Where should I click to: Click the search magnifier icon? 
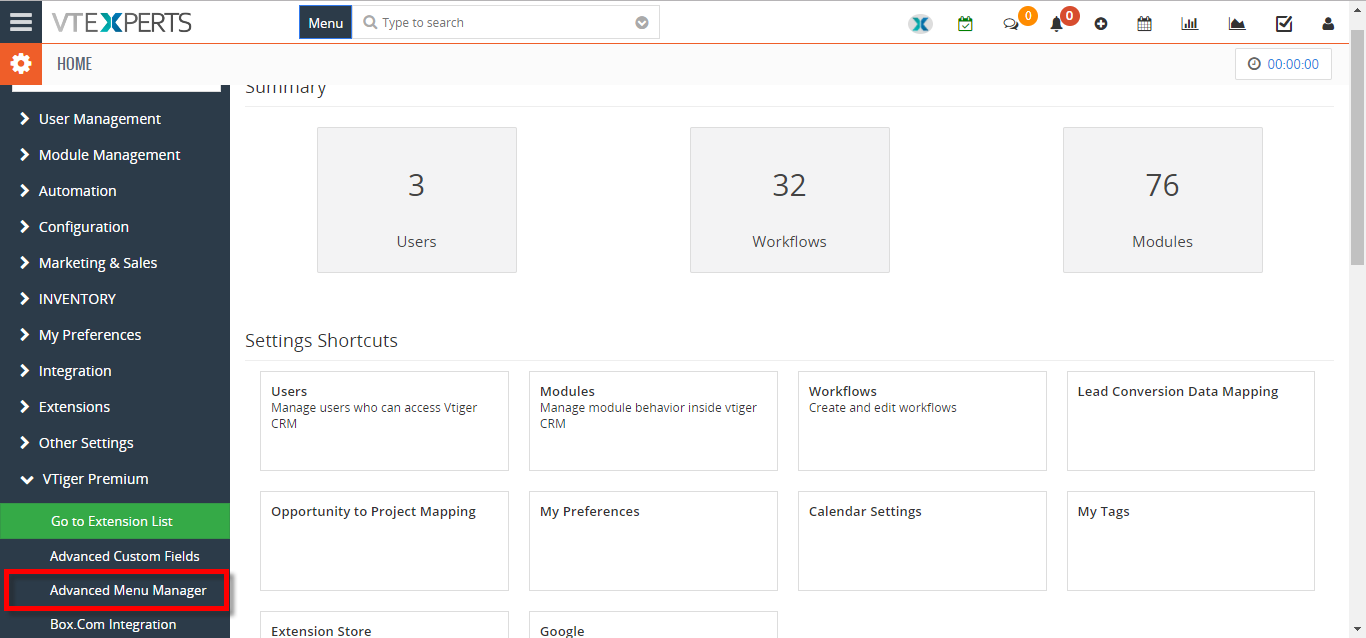click(370, 23)
